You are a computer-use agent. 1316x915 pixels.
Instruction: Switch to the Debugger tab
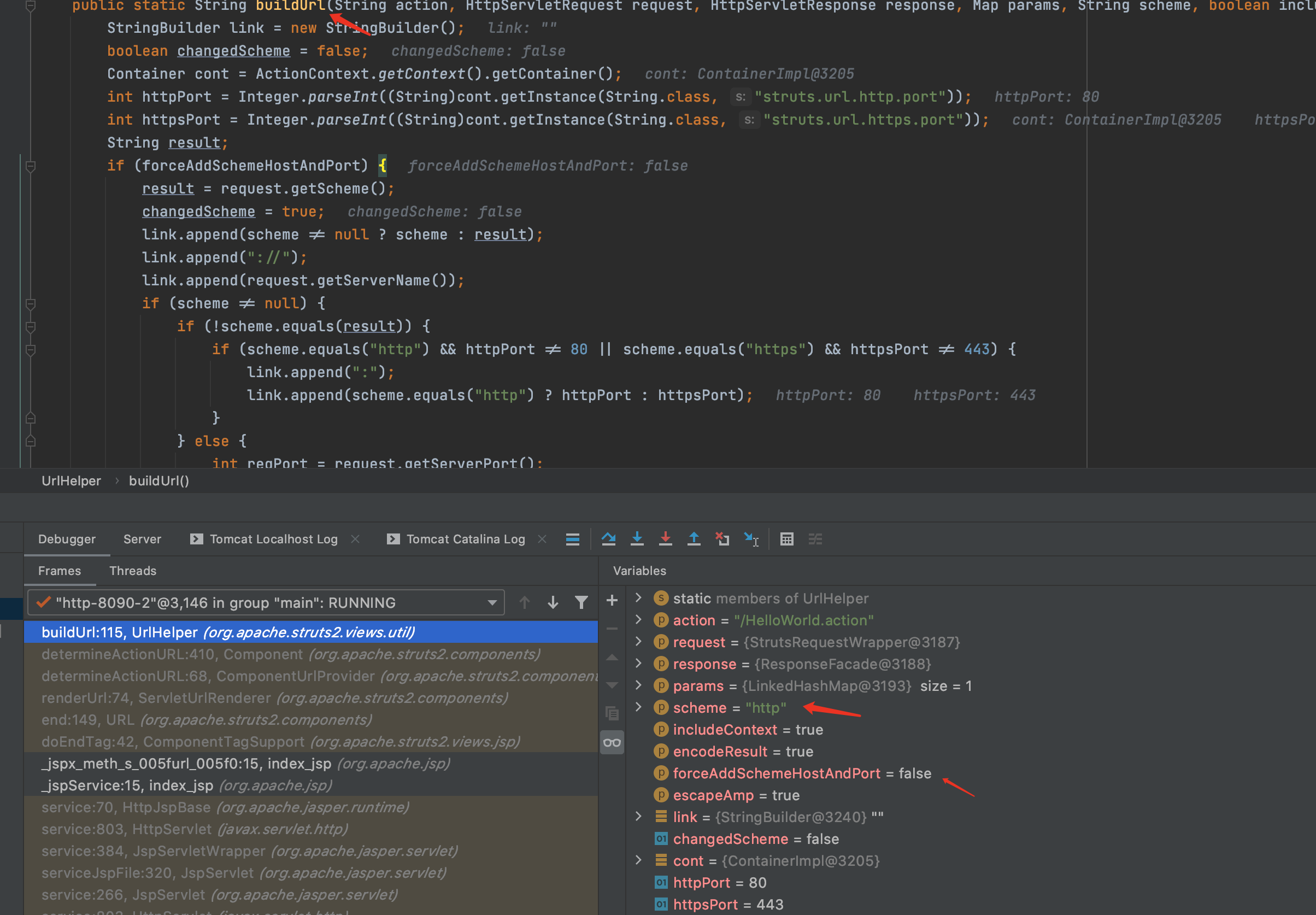67,539
